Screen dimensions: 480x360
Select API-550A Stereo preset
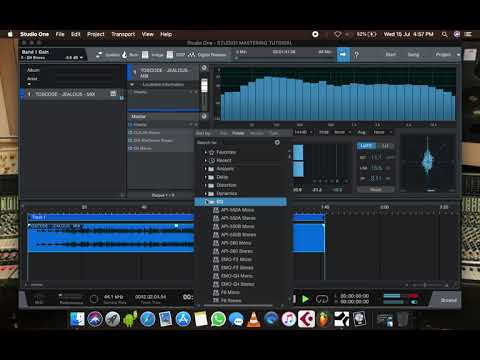click(x=238, y=218)
